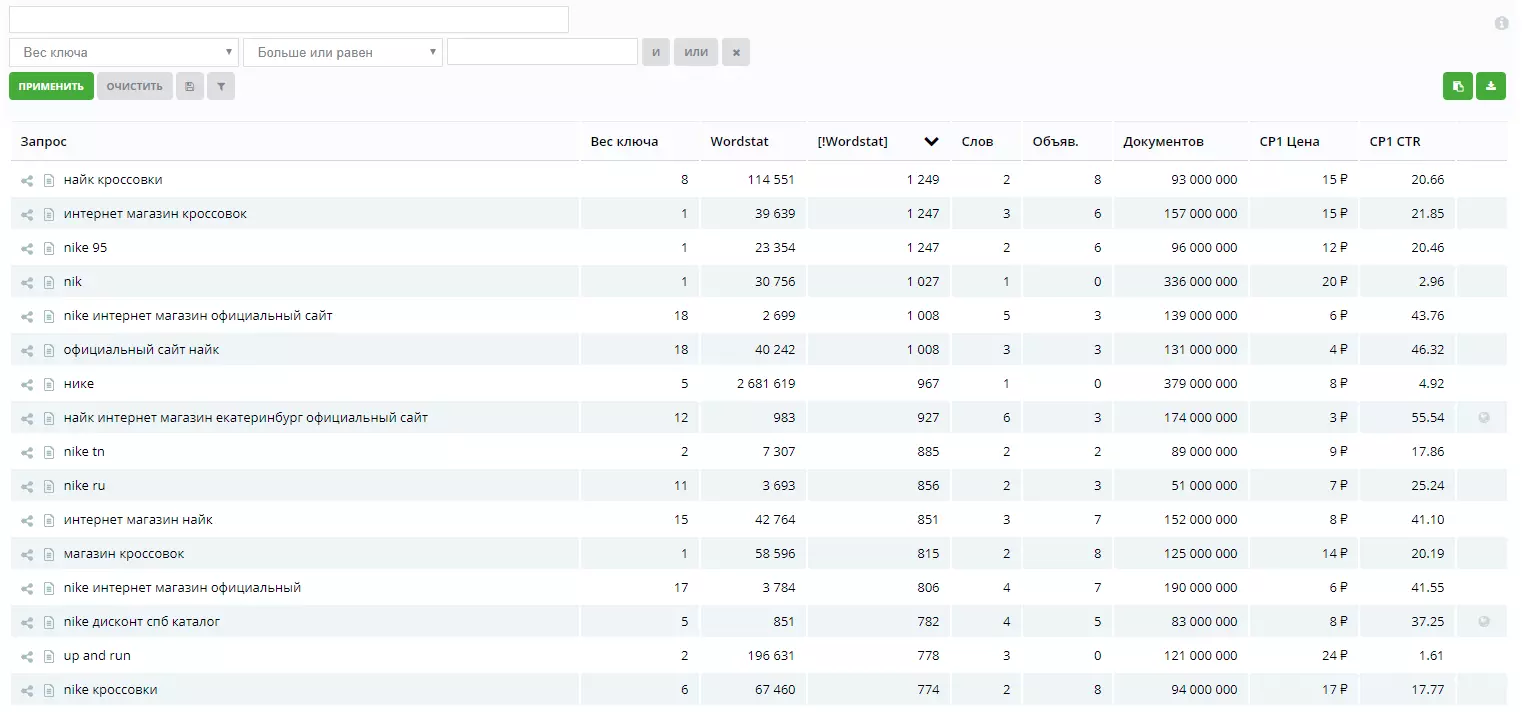Select the query text 'нике'
Screen dimensions: 1524x712
(x=79, y=384)
